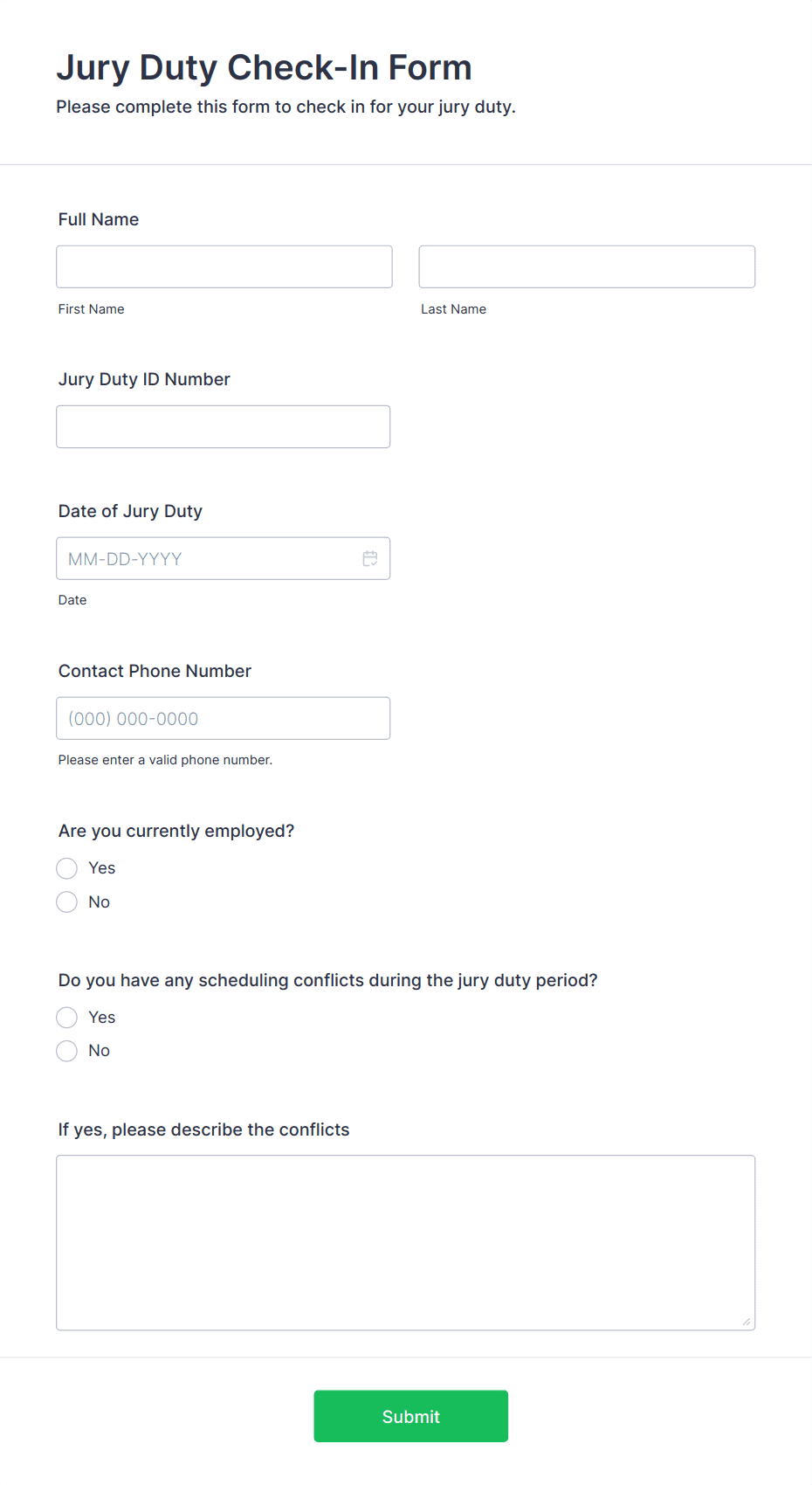Open the date picker calendar icon

tap(370, 557)
